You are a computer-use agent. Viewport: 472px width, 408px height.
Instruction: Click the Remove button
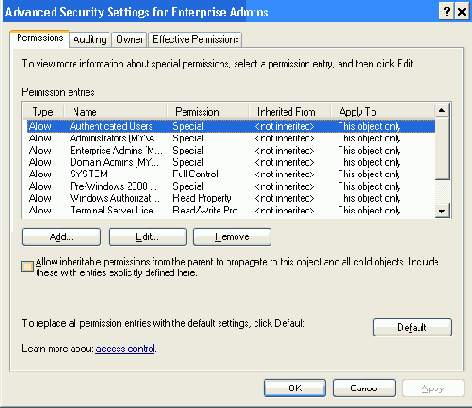[x=232, y=237]
